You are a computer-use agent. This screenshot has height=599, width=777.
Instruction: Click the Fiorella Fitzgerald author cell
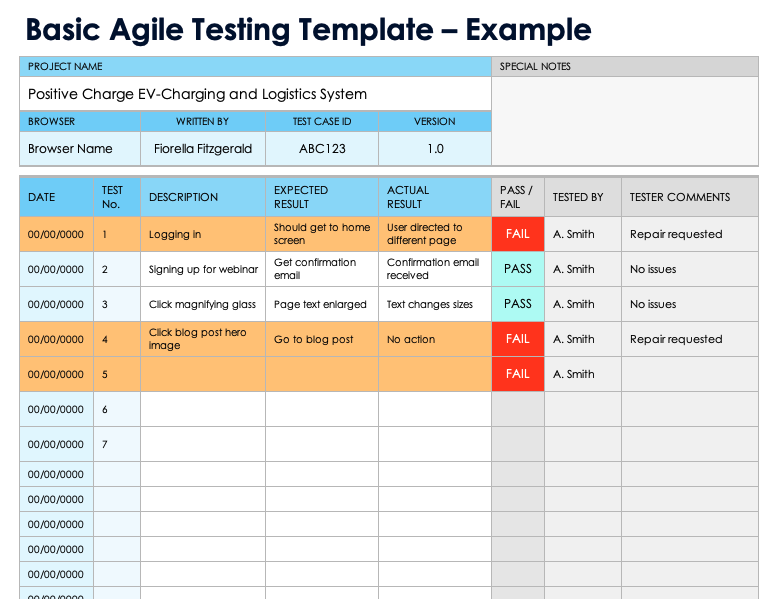click(x=203, y=149)
